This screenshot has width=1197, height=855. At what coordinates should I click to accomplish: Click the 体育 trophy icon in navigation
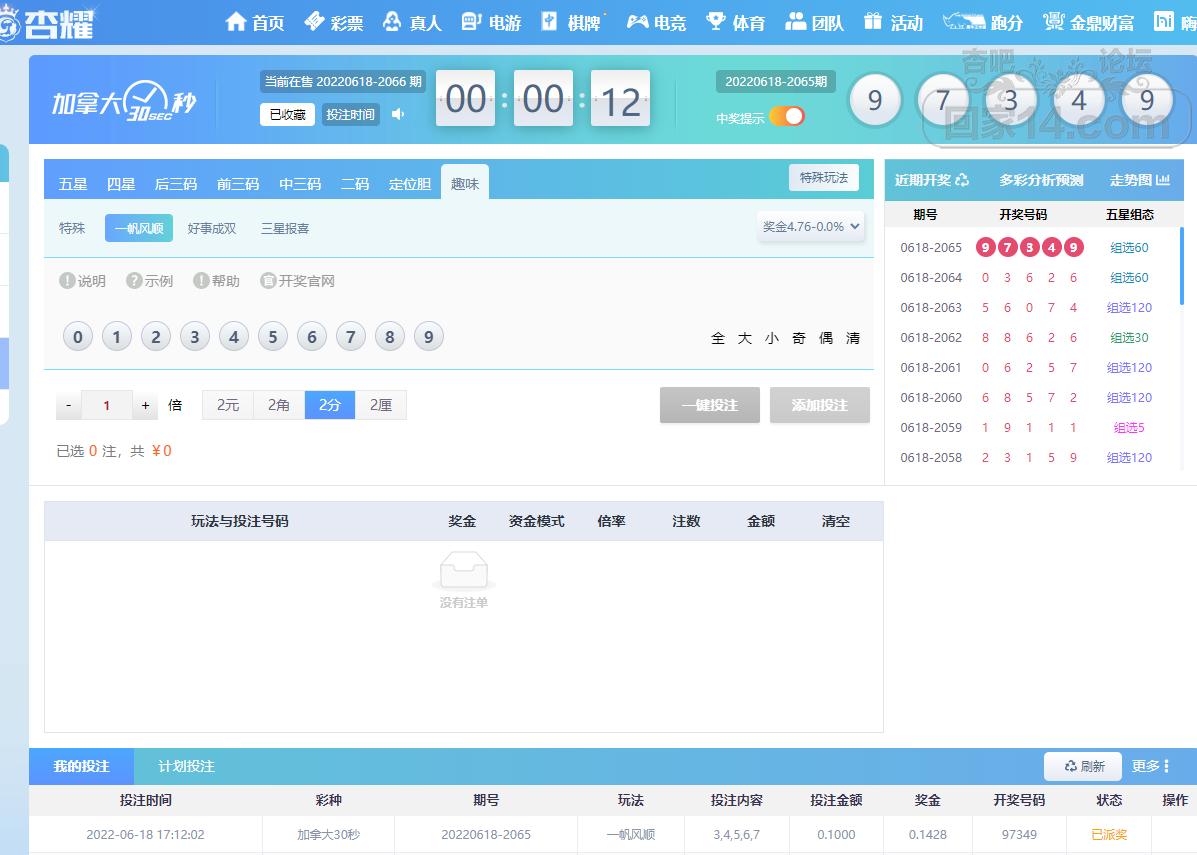pos(715,22)
